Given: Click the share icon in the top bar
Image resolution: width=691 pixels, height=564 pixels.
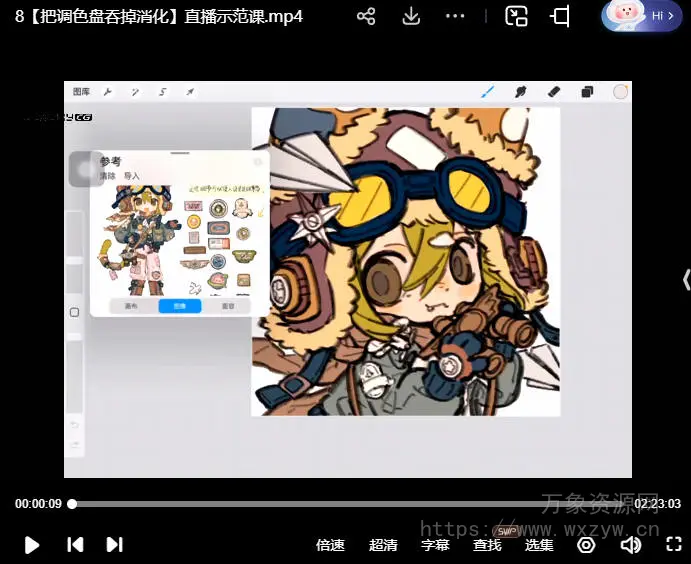Looking at the screenshot, I should pos(366,16).
